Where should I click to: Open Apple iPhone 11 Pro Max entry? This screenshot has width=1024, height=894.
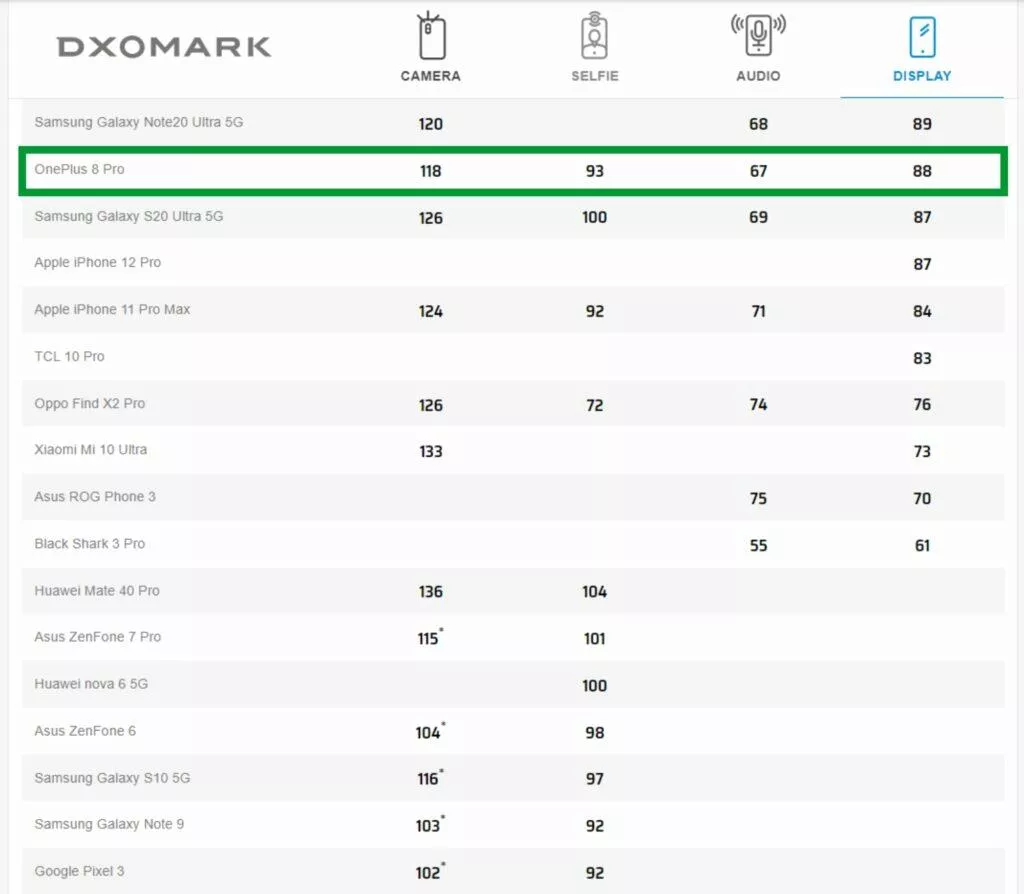pos(112,310)
